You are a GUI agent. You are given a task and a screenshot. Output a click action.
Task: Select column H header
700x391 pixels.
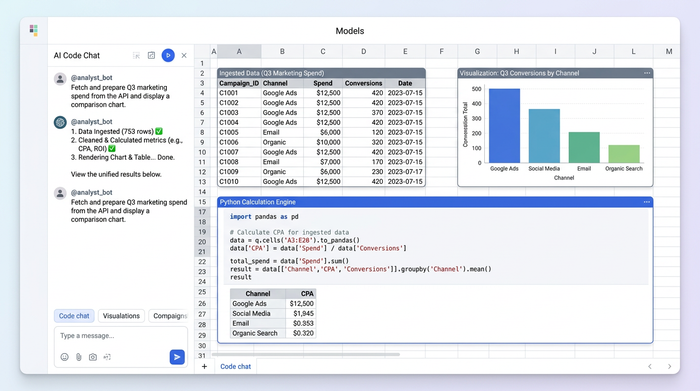coord(516,51)
